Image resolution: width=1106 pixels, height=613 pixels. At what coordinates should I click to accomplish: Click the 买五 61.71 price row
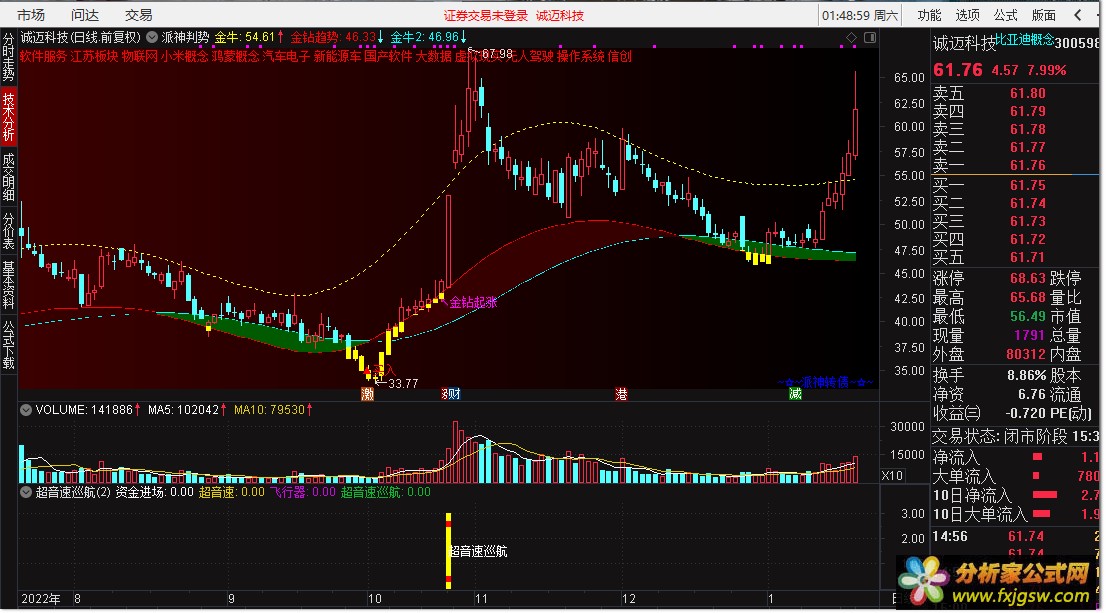[x=1016, y=257]
